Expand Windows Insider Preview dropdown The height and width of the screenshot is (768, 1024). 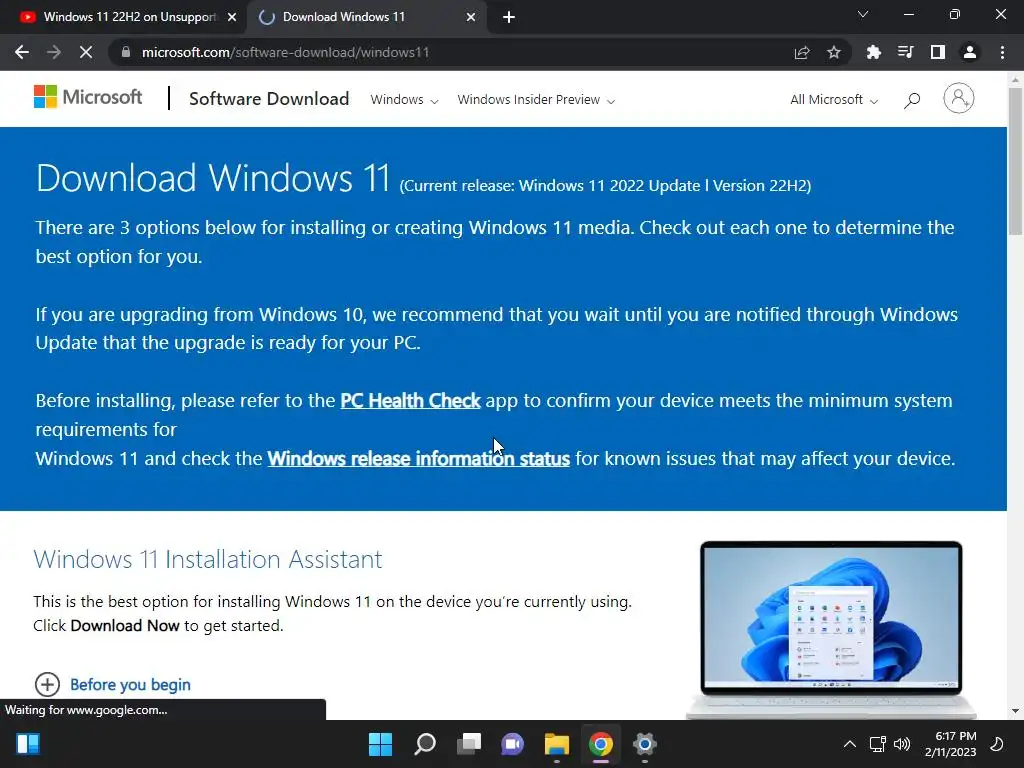(536, 100)
